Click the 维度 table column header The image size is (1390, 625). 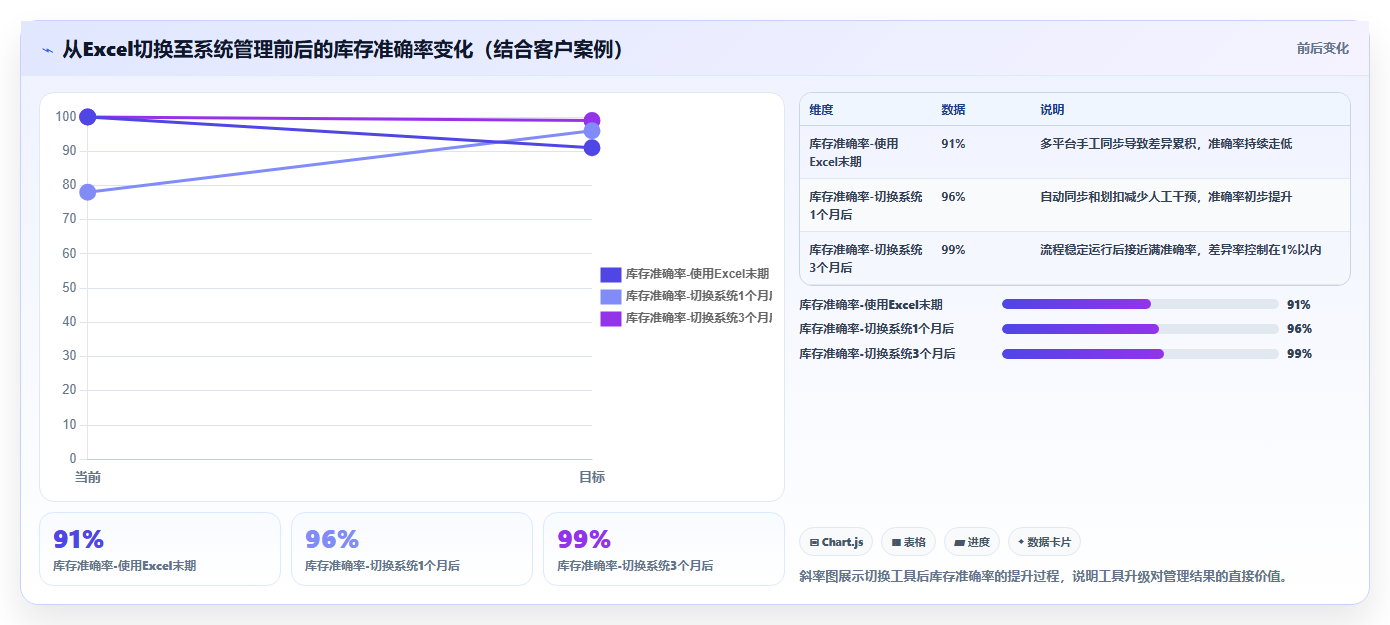tap(821, 110)
